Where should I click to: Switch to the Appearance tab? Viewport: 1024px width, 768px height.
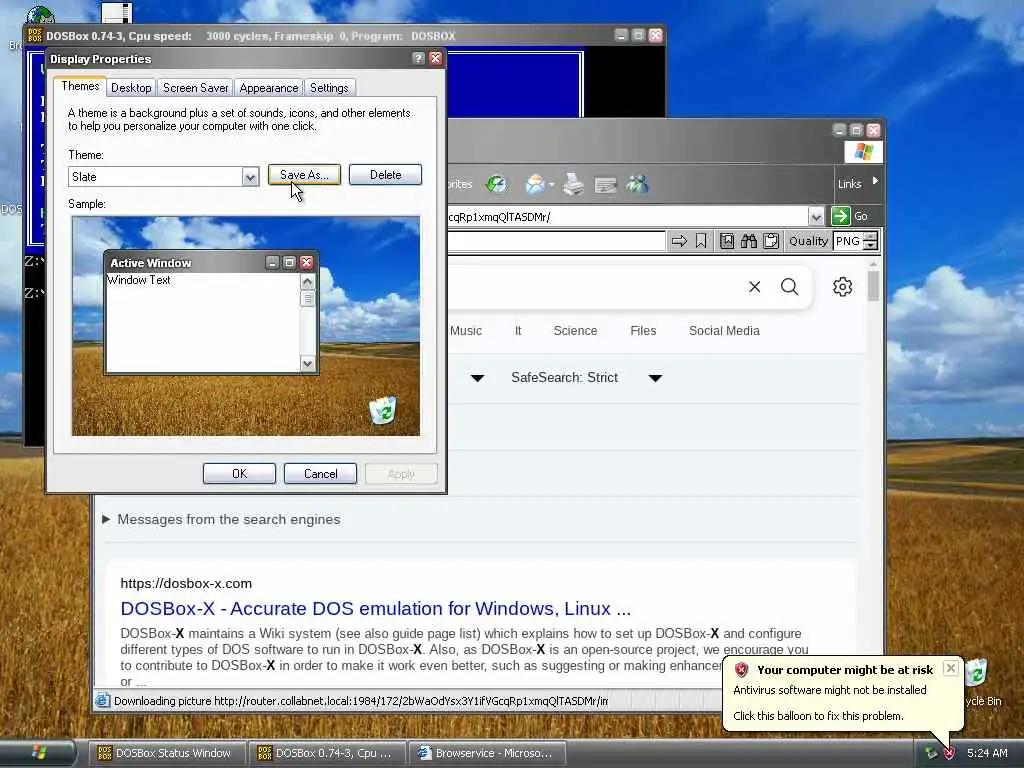pos(268,88)
